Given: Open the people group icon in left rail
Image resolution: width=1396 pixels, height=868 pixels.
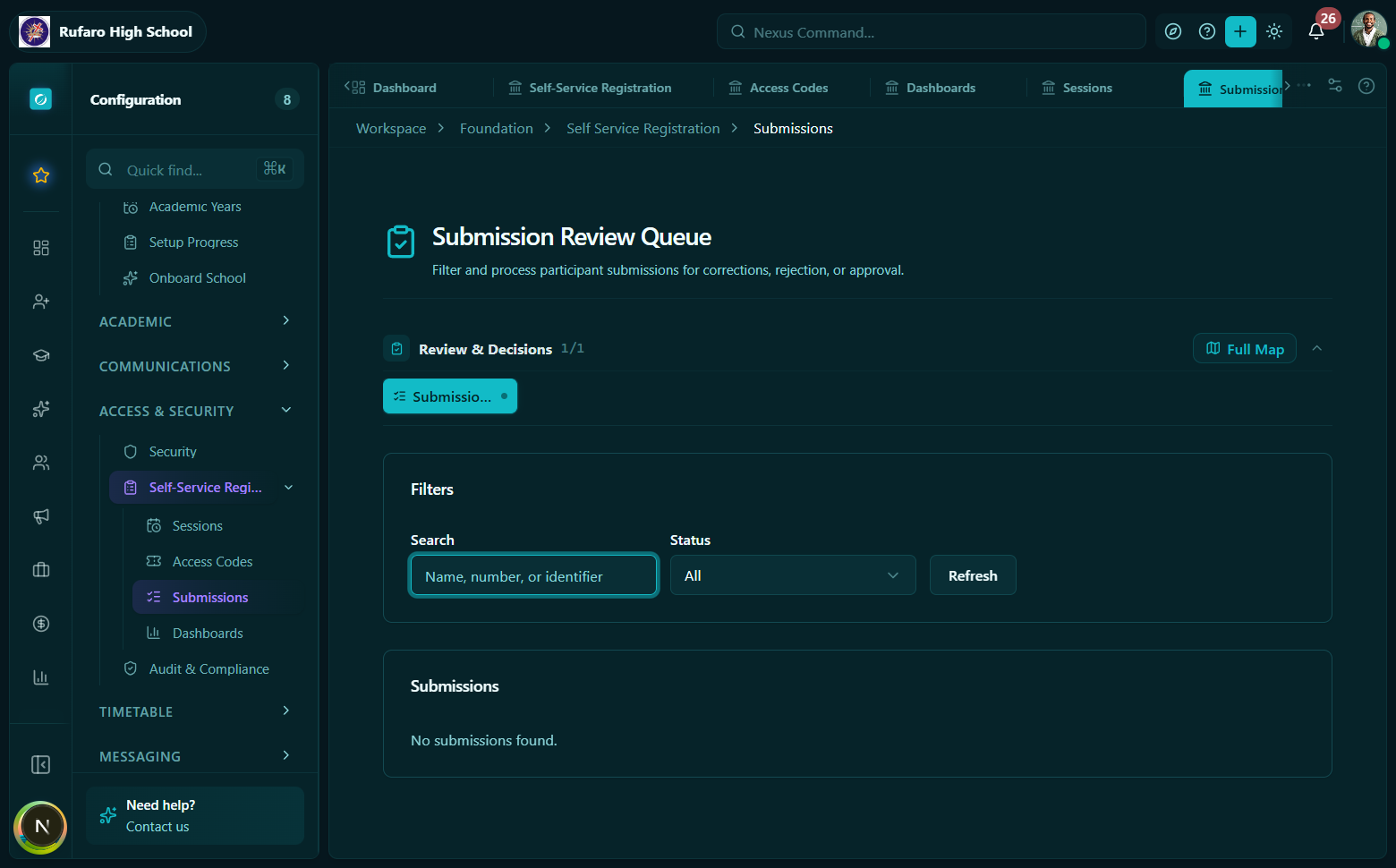Looking at the screenshot, I should tap(41, 463).
